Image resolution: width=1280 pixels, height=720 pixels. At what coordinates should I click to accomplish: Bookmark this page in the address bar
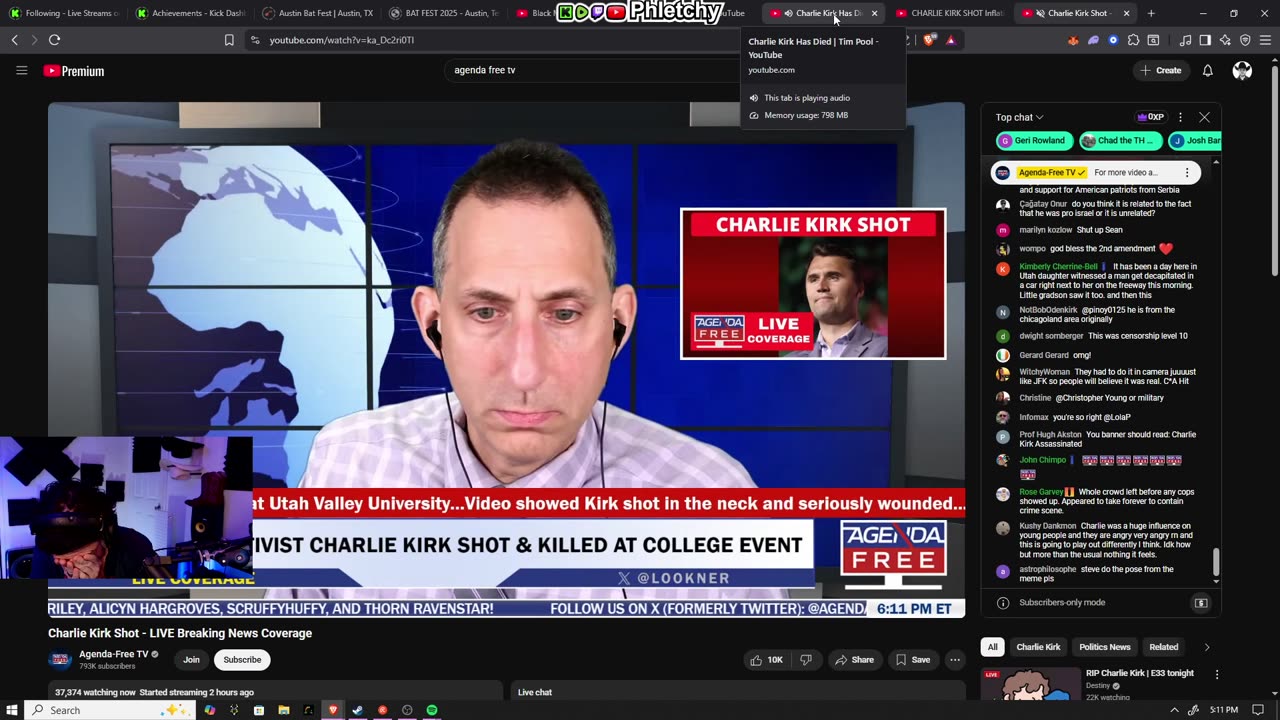(x=229, y=40)
